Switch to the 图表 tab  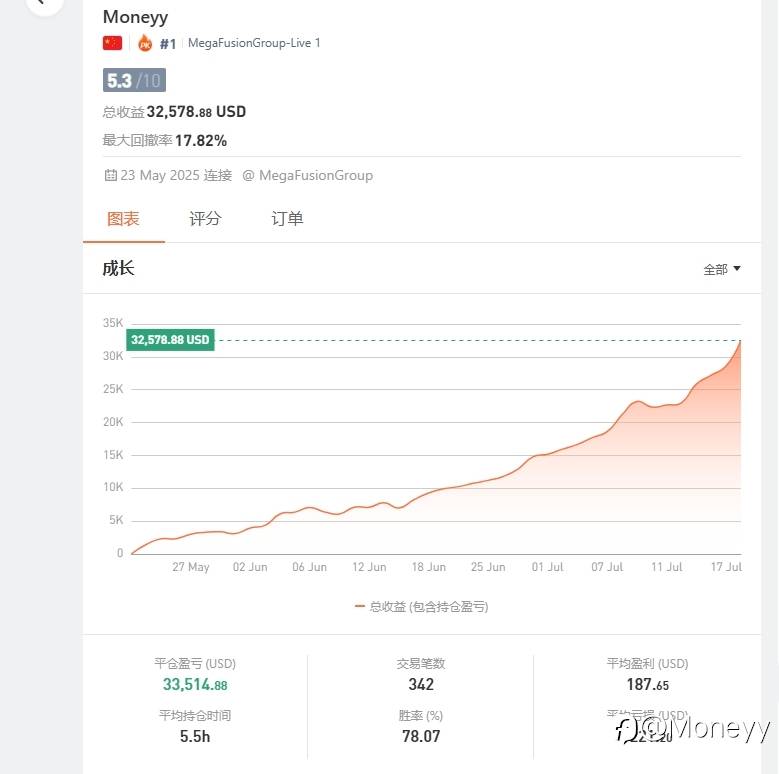(123, 219)
